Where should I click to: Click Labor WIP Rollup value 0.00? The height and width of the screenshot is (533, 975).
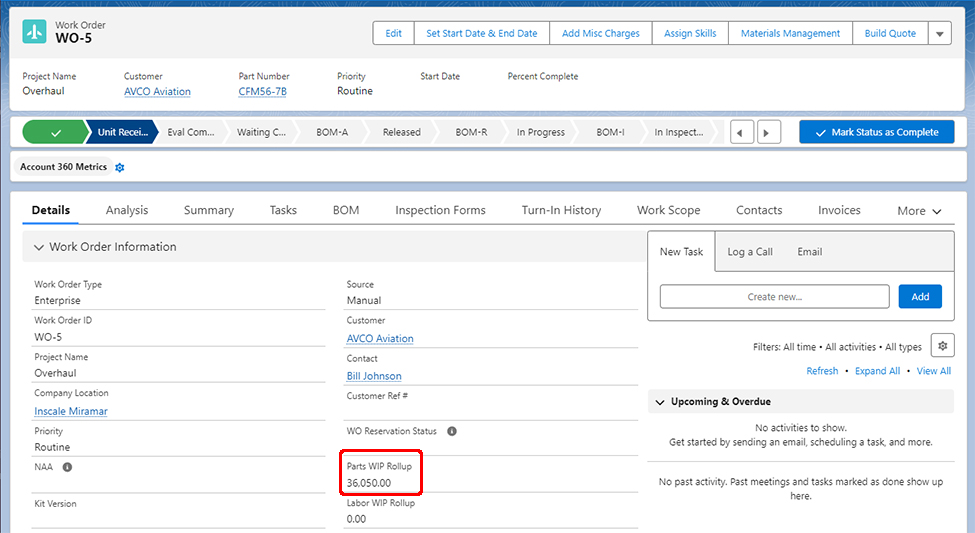coord(356,519)
